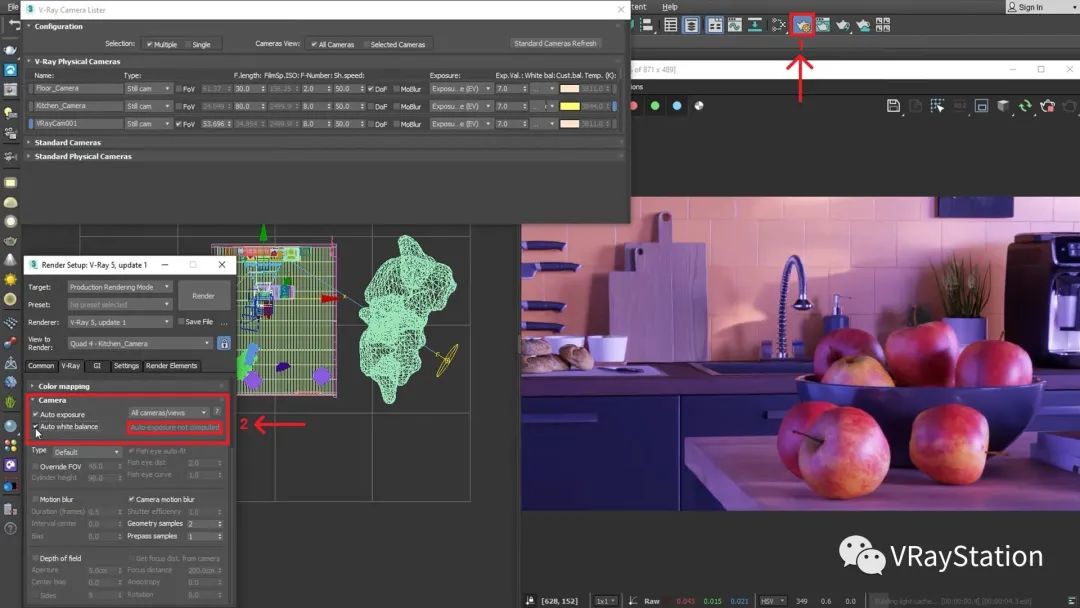Click the green channel circle in frame buffer

(x=655, y=106)
